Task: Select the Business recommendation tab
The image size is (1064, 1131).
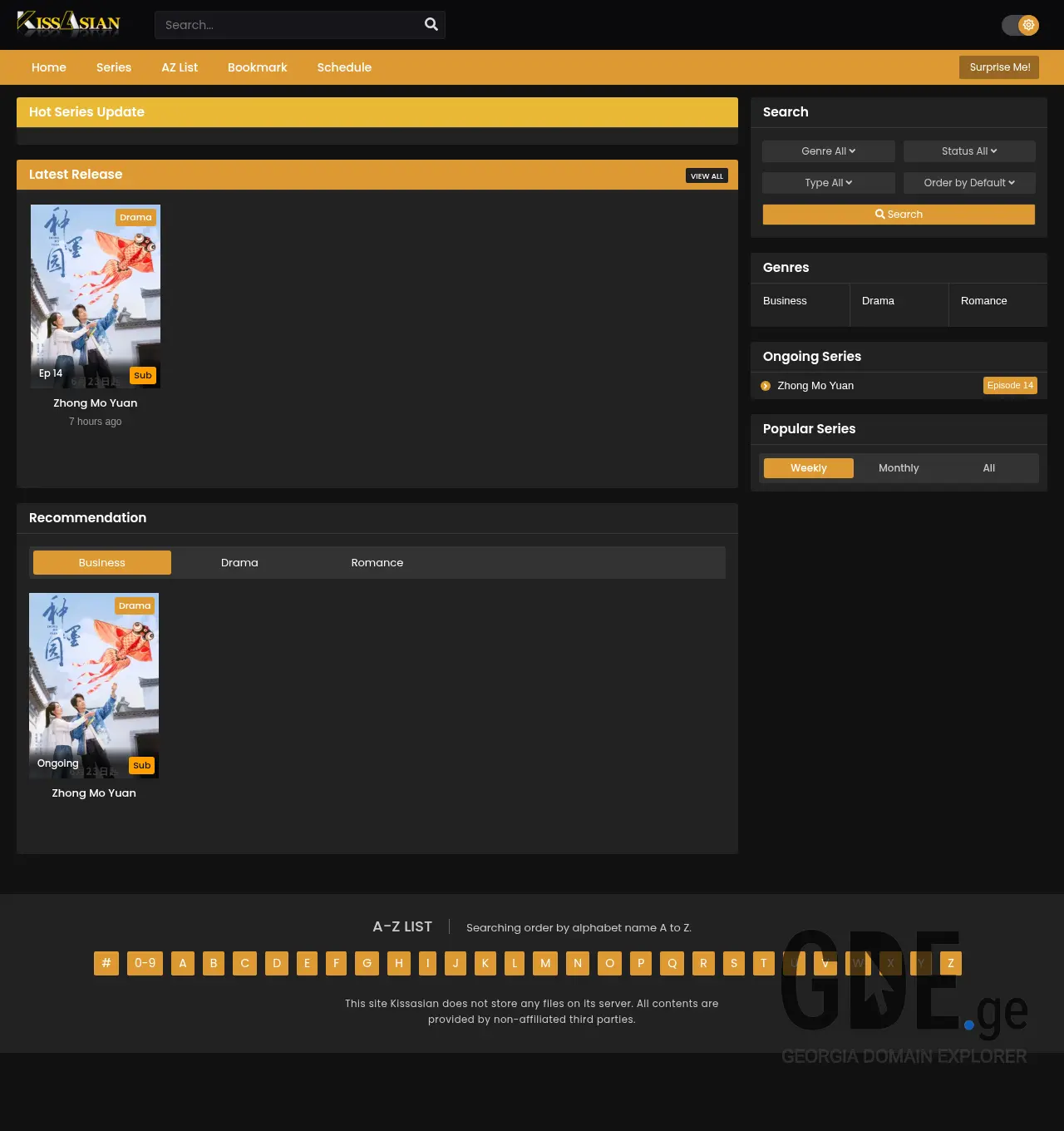Action: (102, 563)
